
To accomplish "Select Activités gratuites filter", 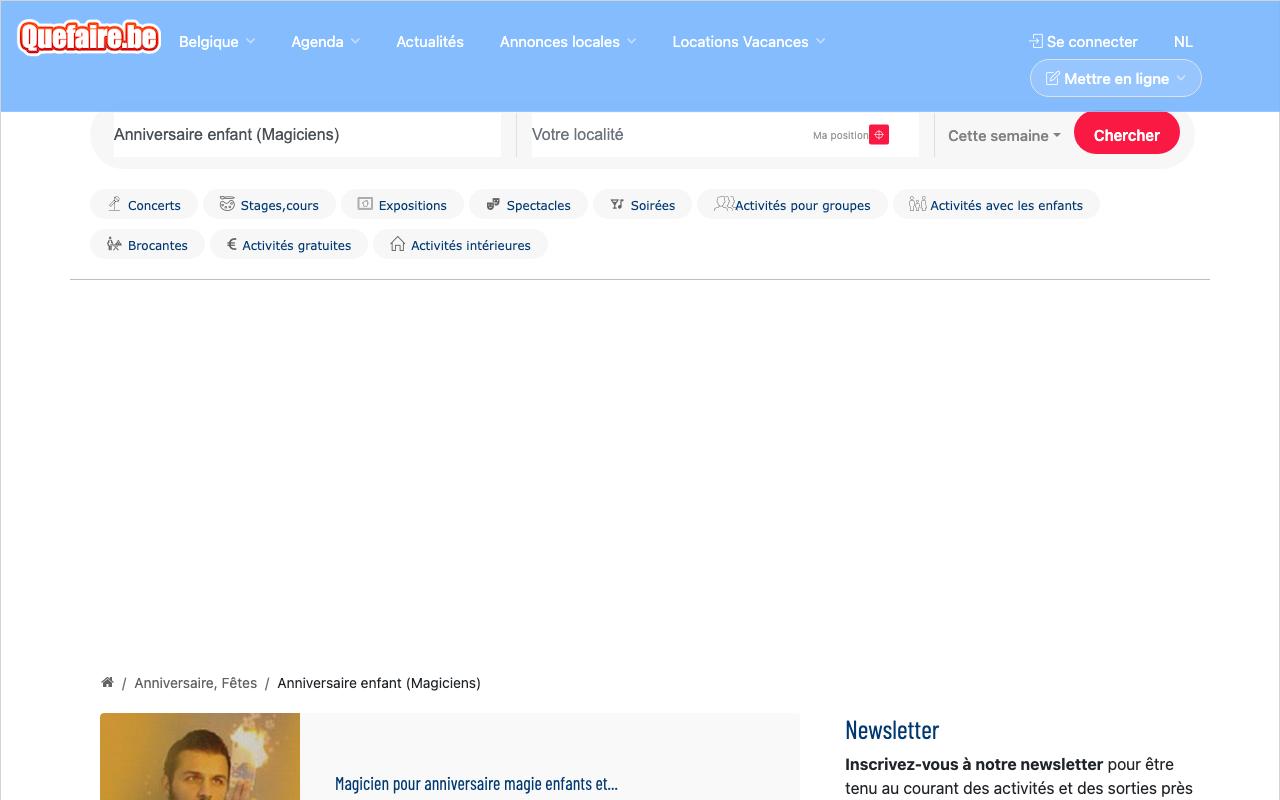I will click(289, 244).
